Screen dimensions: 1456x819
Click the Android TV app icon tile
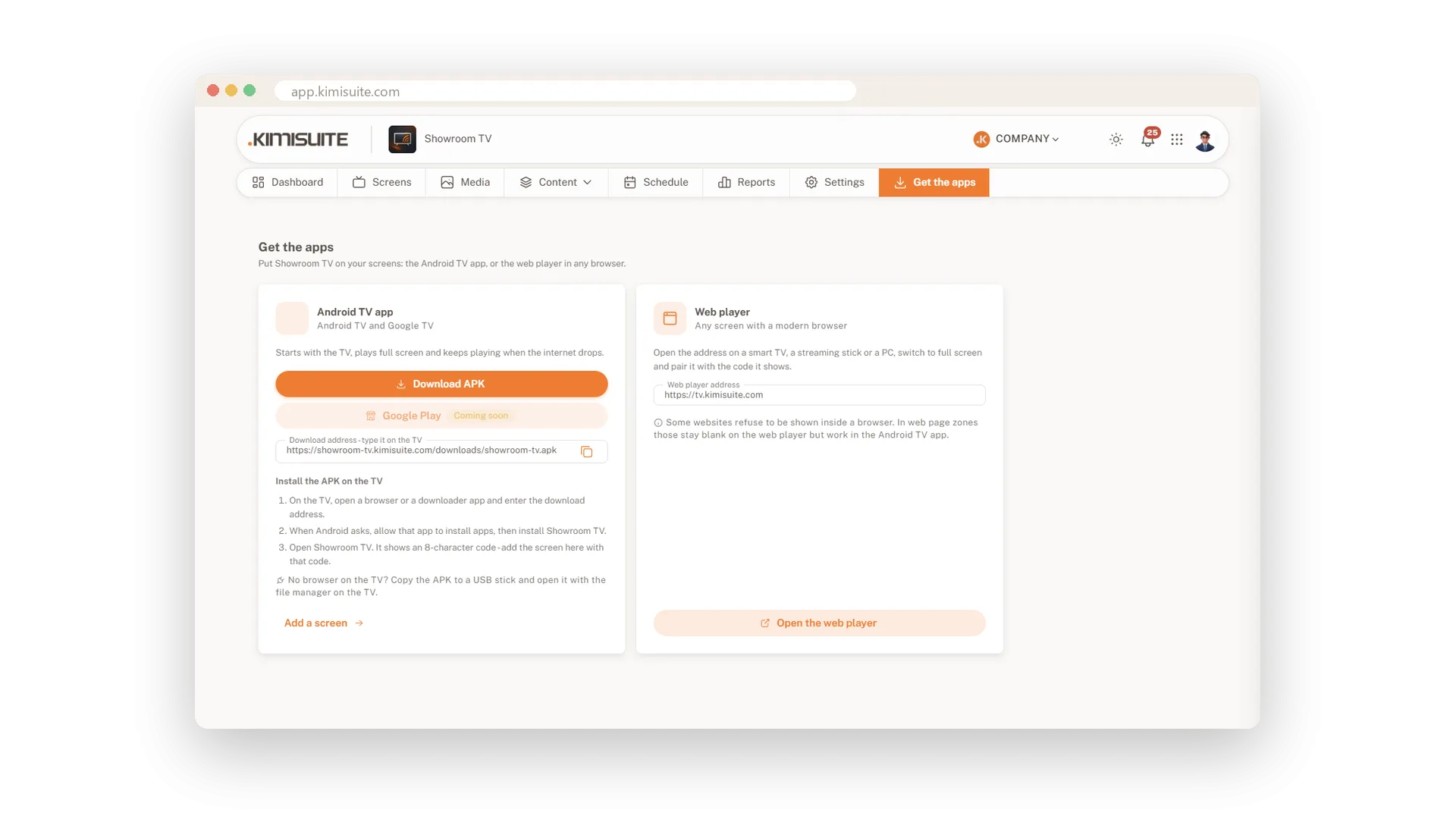(x=292, y=318)
